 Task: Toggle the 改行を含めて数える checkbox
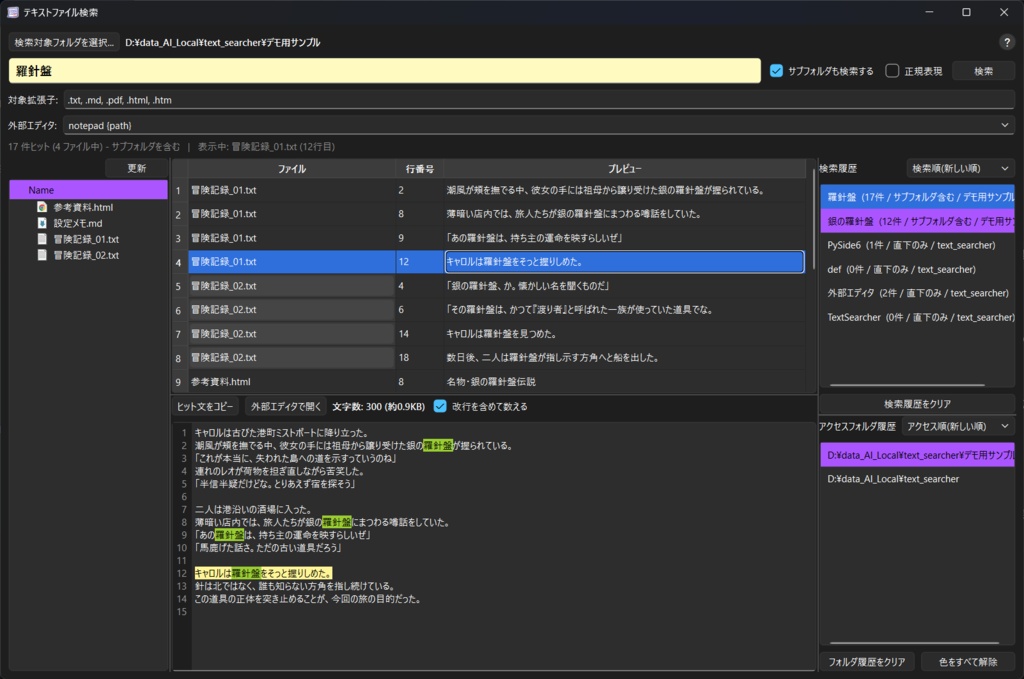(440, 406)
